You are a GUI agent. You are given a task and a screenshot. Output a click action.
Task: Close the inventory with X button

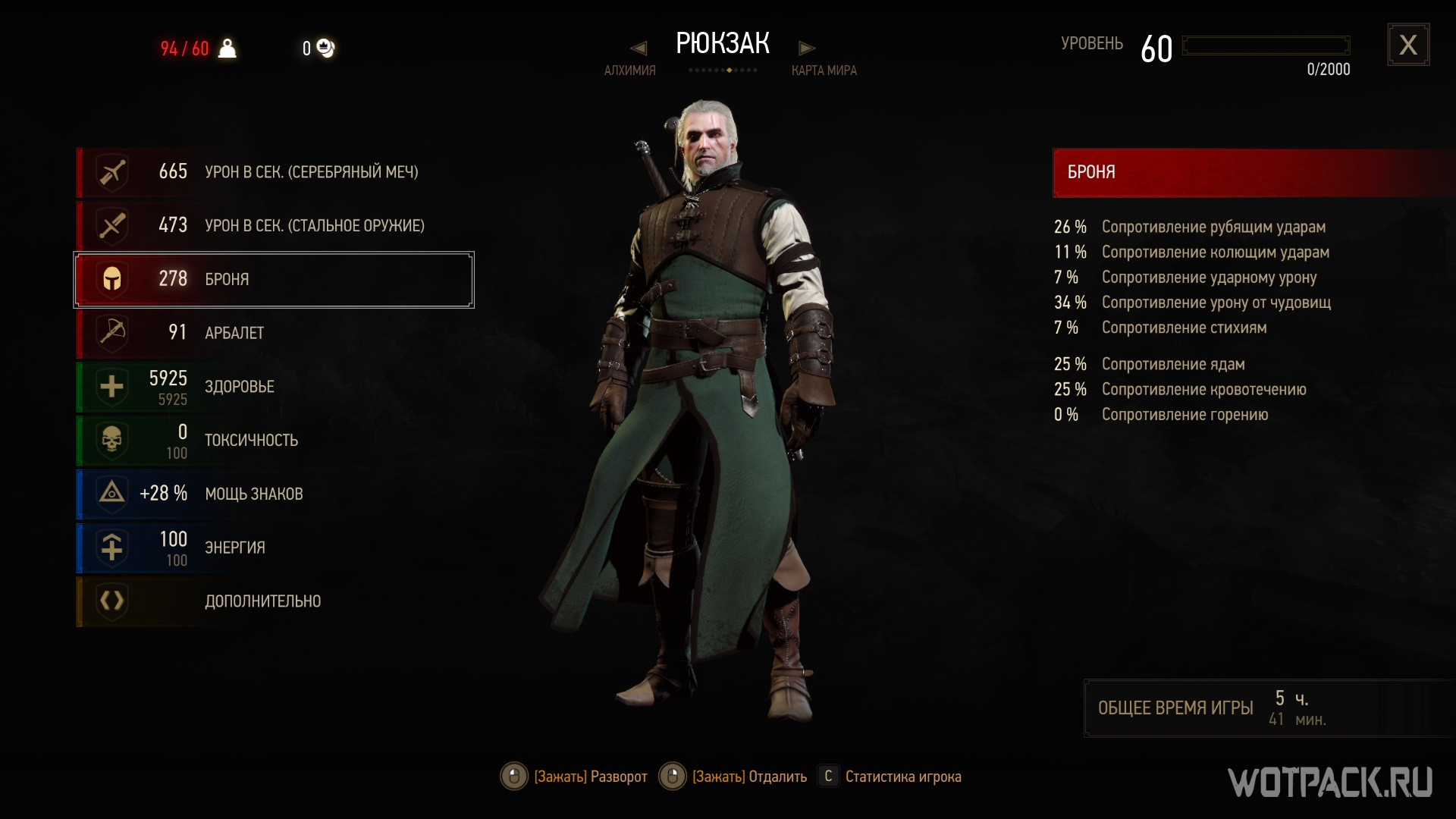tap(1408, 45)
